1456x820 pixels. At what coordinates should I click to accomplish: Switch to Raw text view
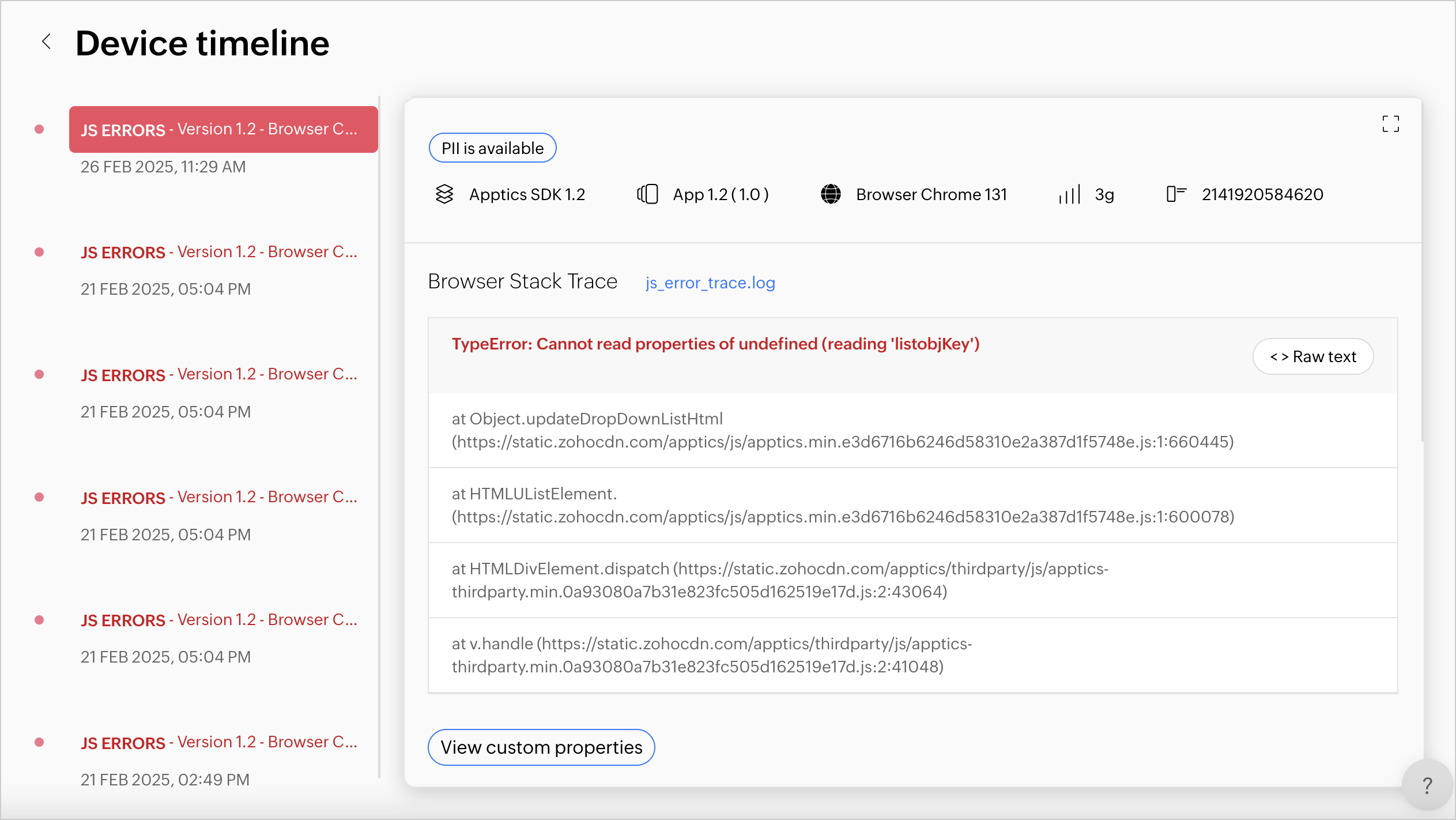1312,357
